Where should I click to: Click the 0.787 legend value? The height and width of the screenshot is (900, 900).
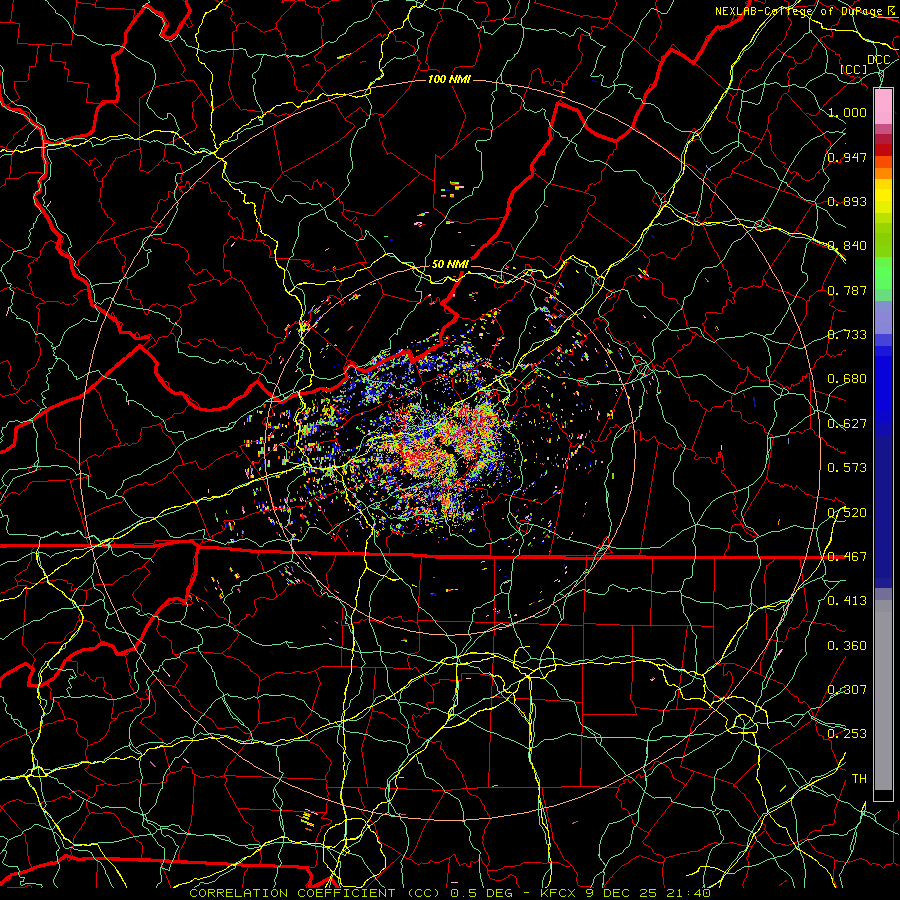[x=847, y=290]
